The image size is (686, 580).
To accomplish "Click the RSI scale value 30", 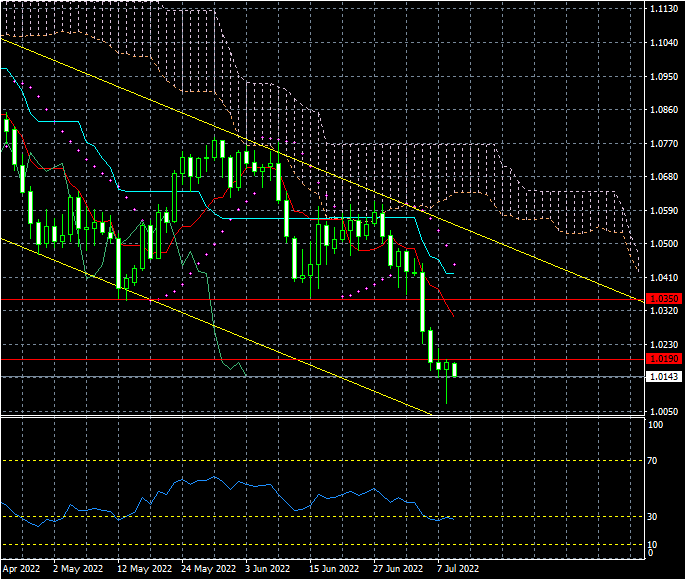I will click(652, 517).
